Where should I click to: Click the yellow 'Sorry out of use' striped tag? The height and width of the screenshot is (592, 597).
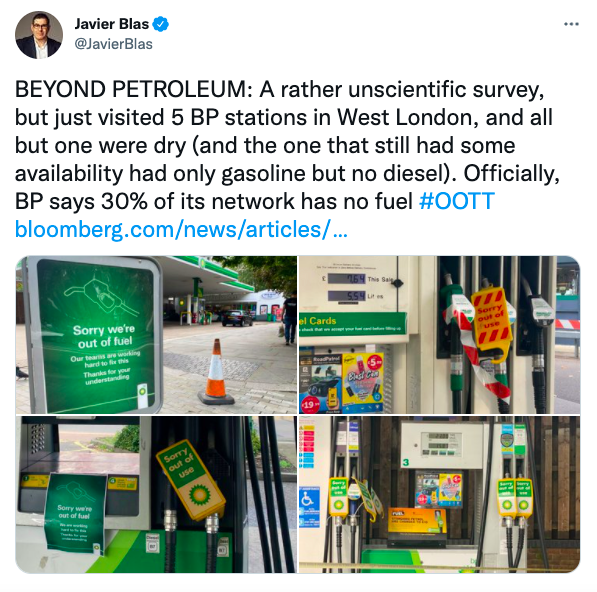click(492, 322)
